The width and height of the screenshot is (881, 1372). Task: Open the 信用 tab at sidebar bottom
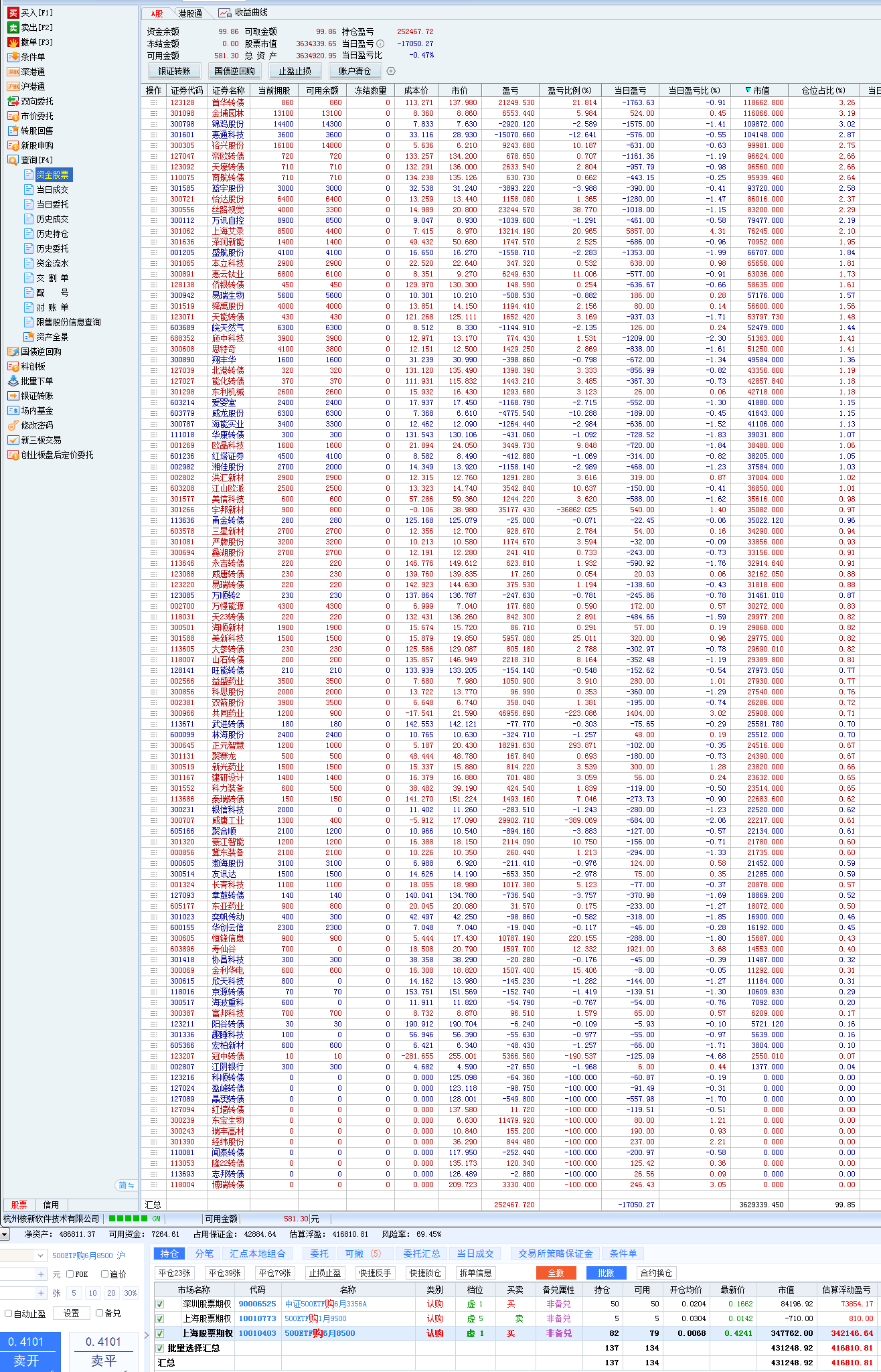(x=51, y=1205)
